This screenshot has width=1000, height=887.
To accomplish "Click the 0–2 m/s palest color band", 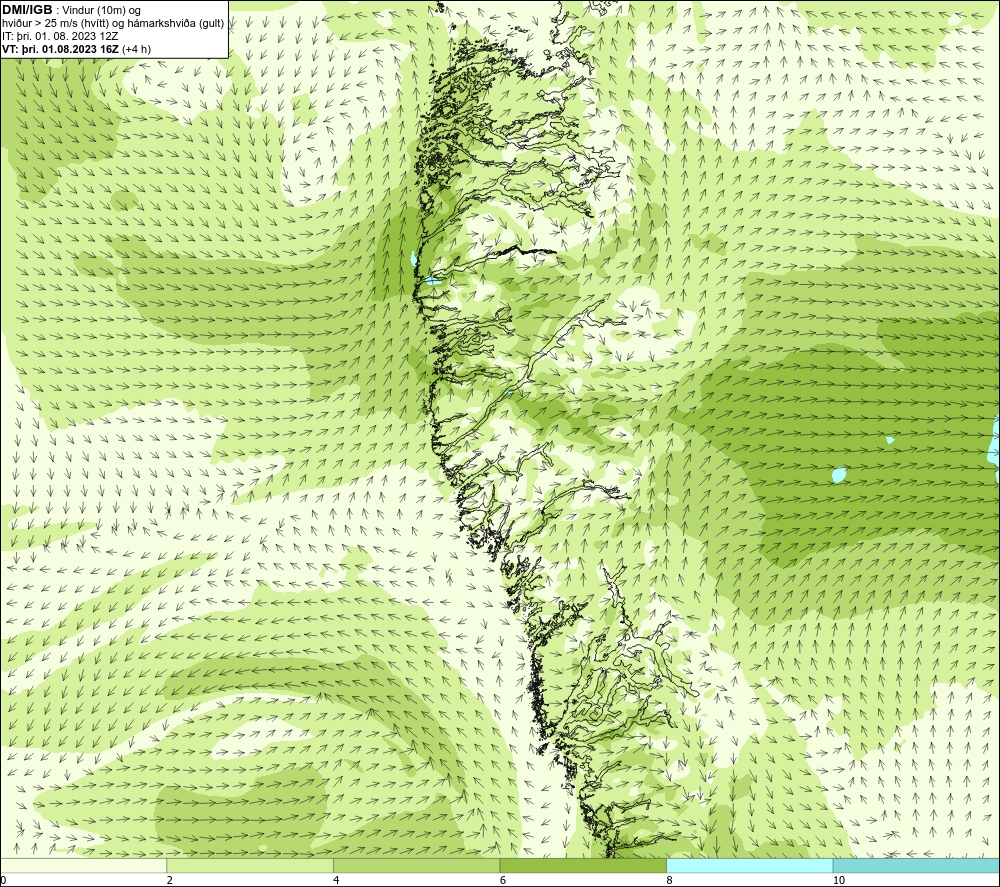I will 84,865.
